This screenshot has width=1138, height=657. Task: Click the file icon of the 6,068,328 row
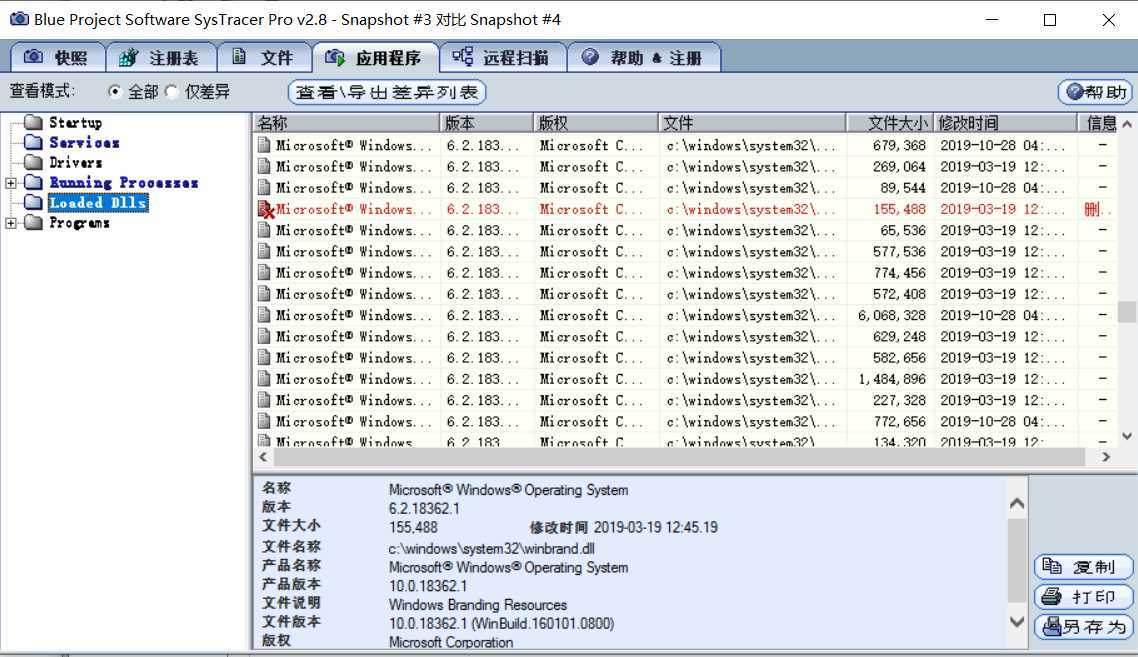point(264,315)
